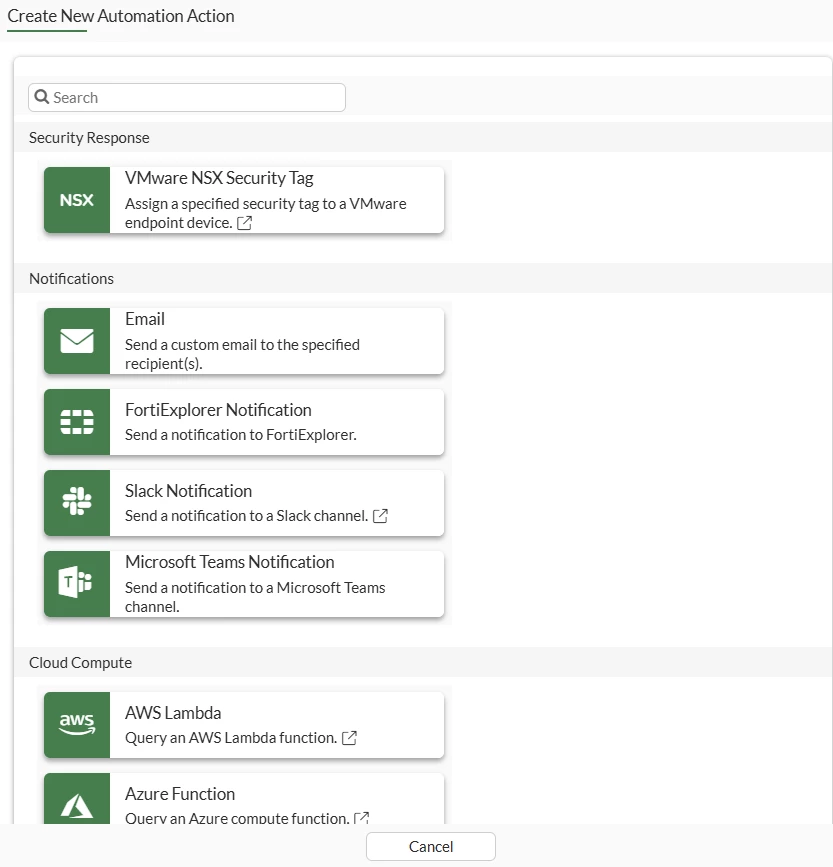This screenshot has width=833, height=867.
Task: Select the AWS Lambda title
Action: pyautogui.click(x=173, y=713)
